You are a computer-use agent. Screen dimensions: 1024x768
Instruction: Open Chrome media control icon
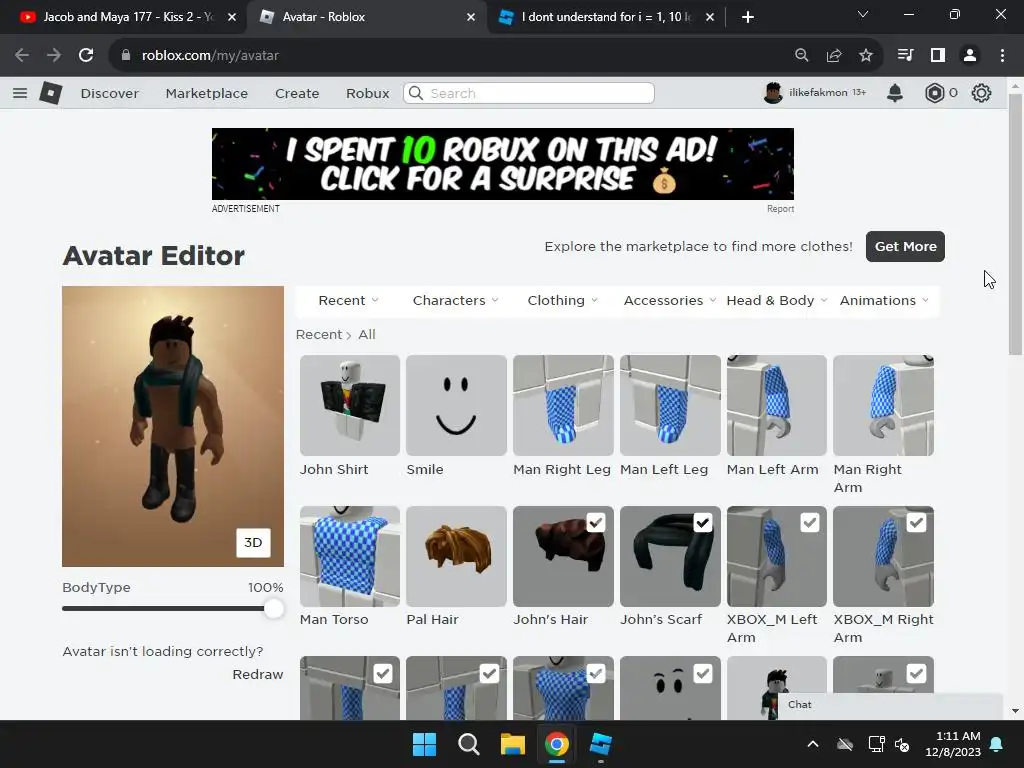point(905,56)
